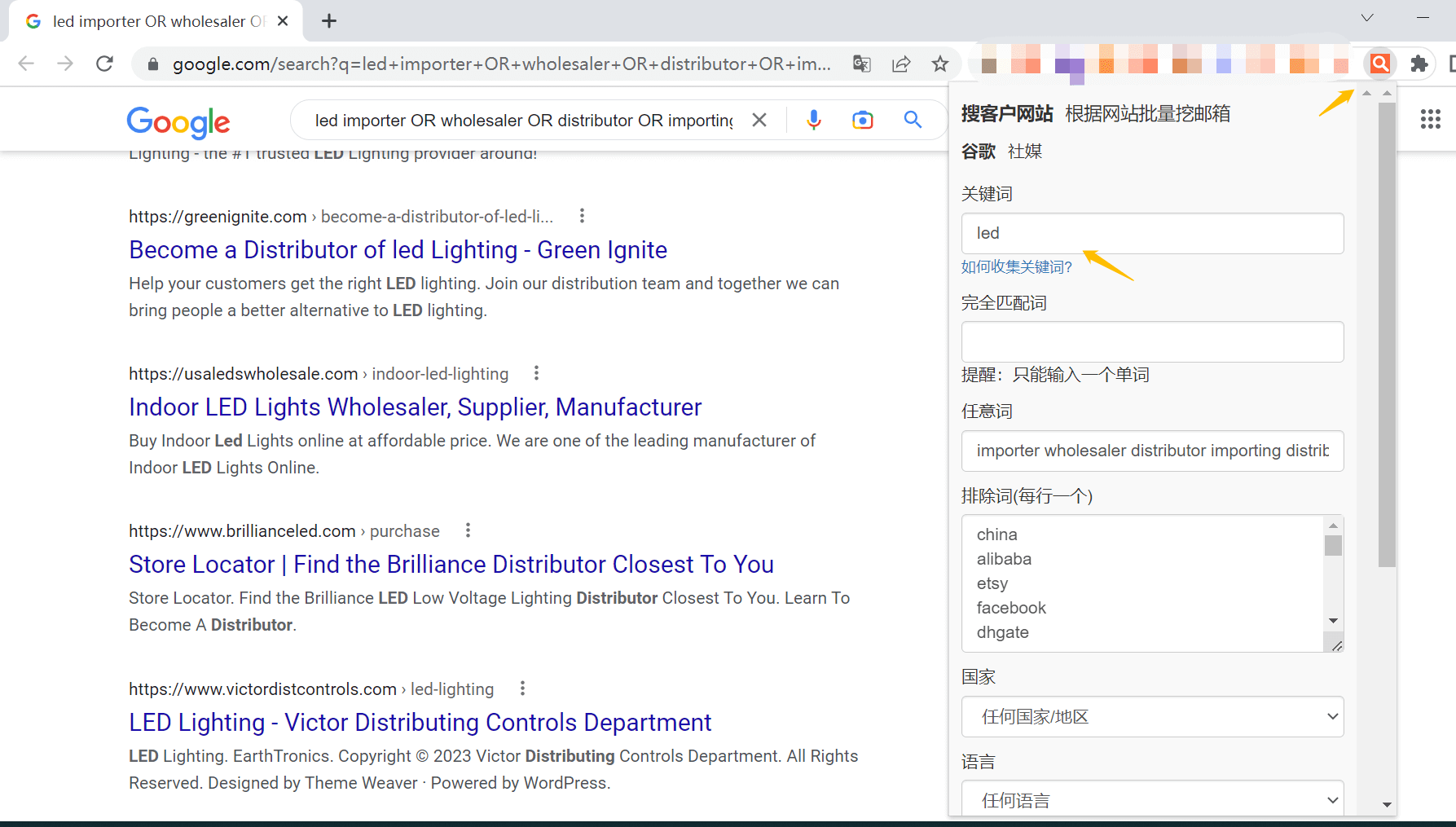This screenshot has width=1456, height=827.
Task: Go to the Google logo homepage
Action: click(178, 122)
